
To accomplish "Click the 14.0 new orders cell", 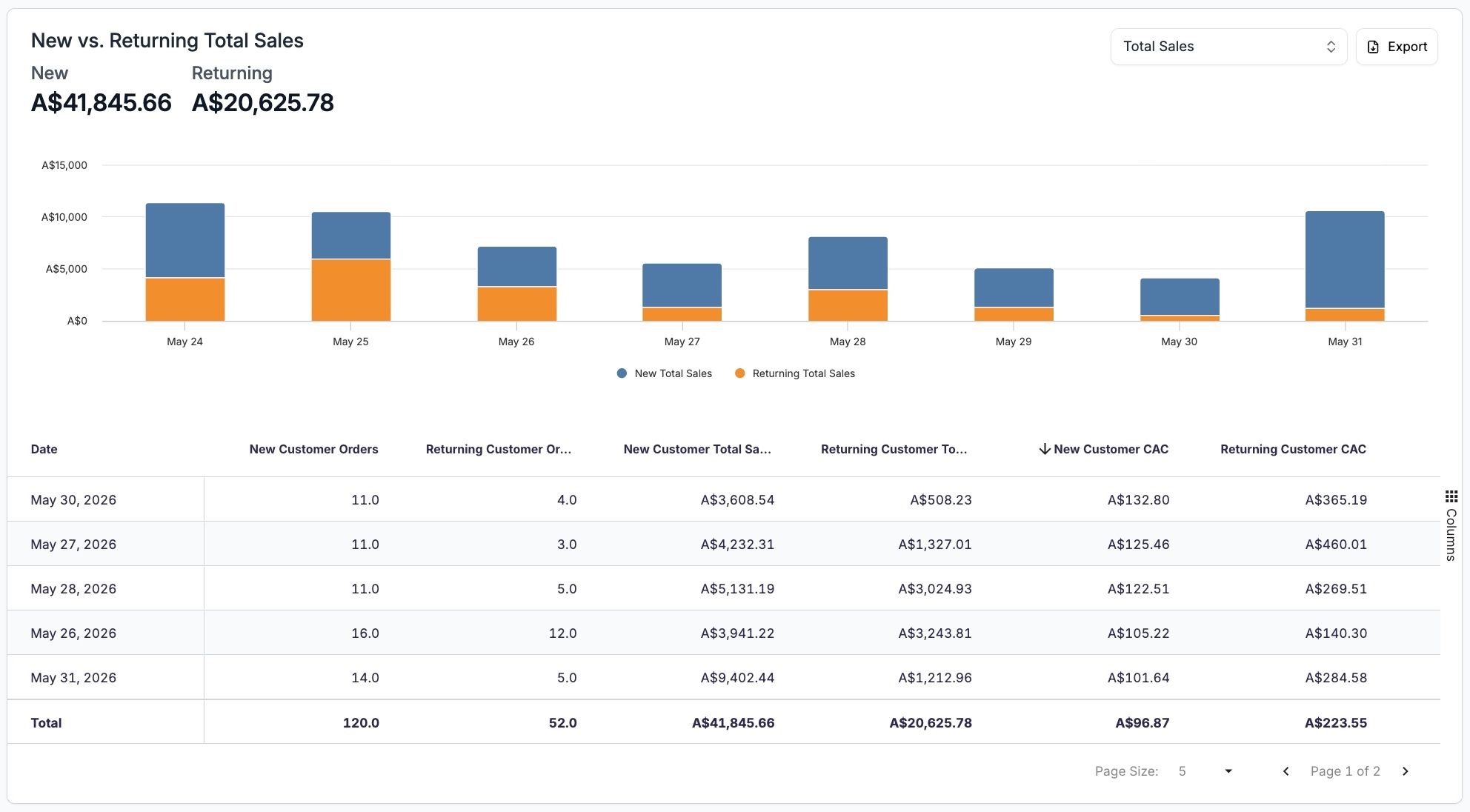I will click(x=365, y=678).
